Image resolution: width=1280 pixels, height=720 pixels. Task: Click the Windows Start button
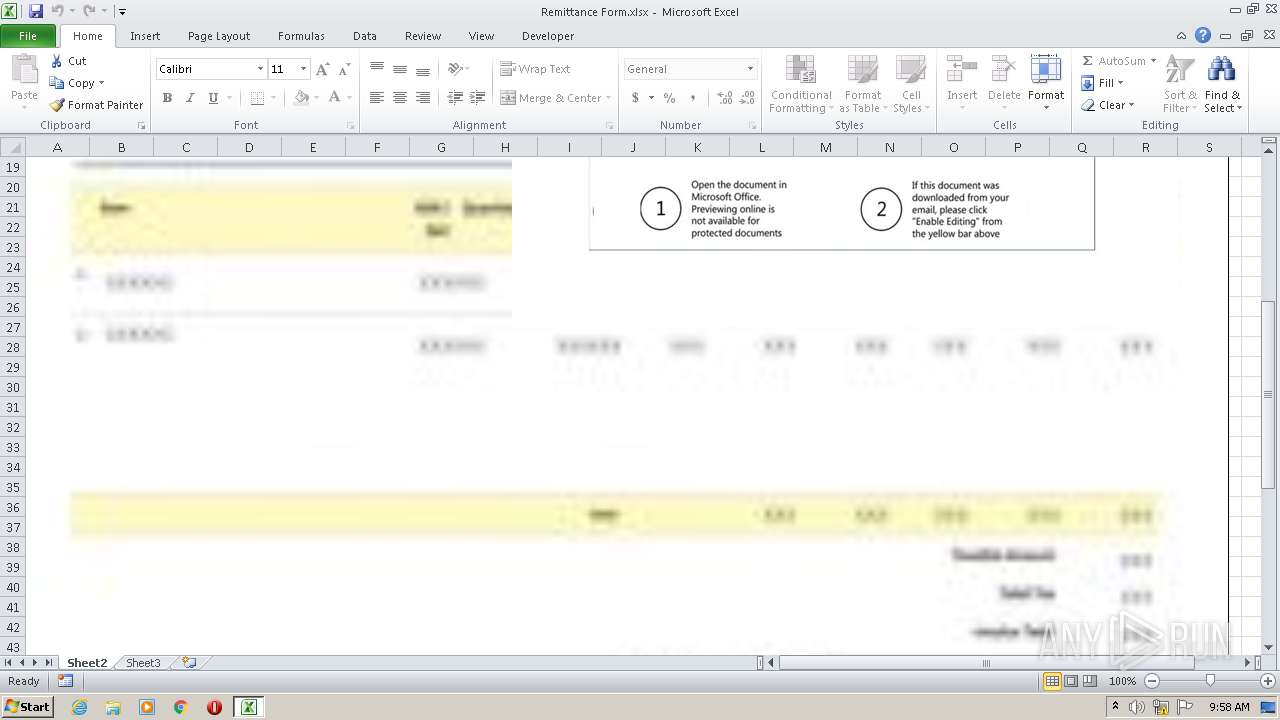click(28, 707)
